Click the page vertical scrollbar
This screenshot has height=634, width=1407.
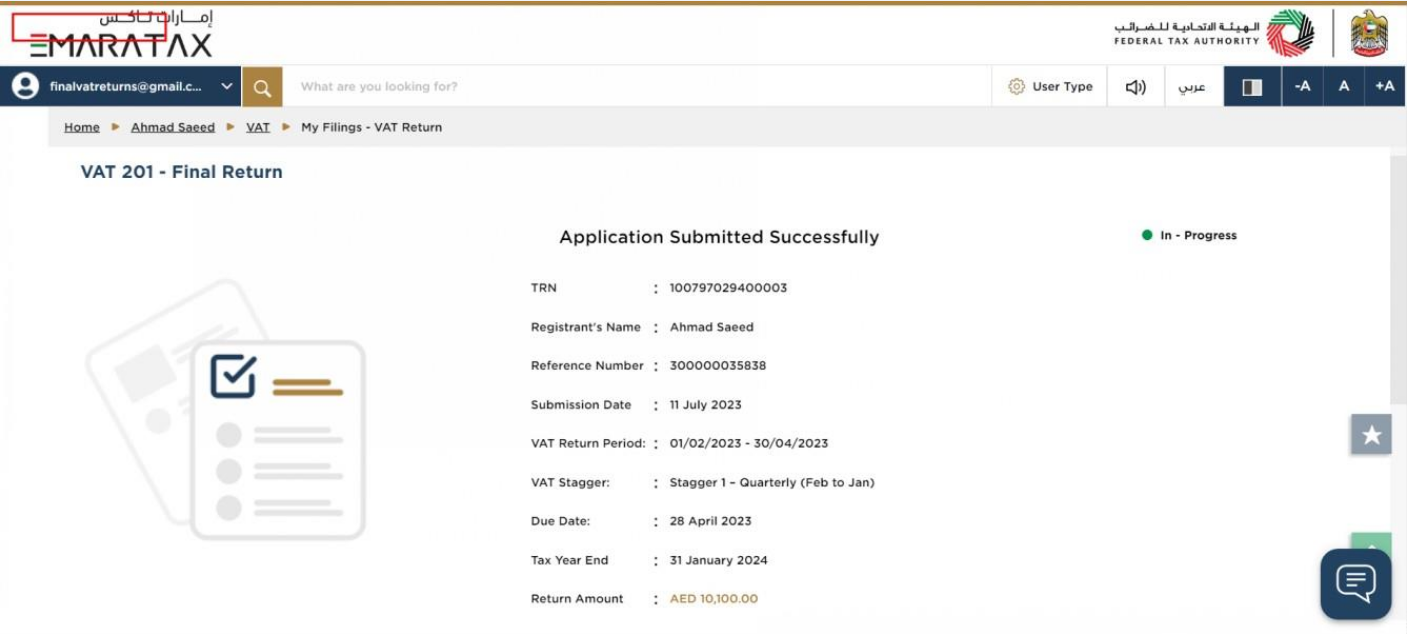pos(1398,280)
